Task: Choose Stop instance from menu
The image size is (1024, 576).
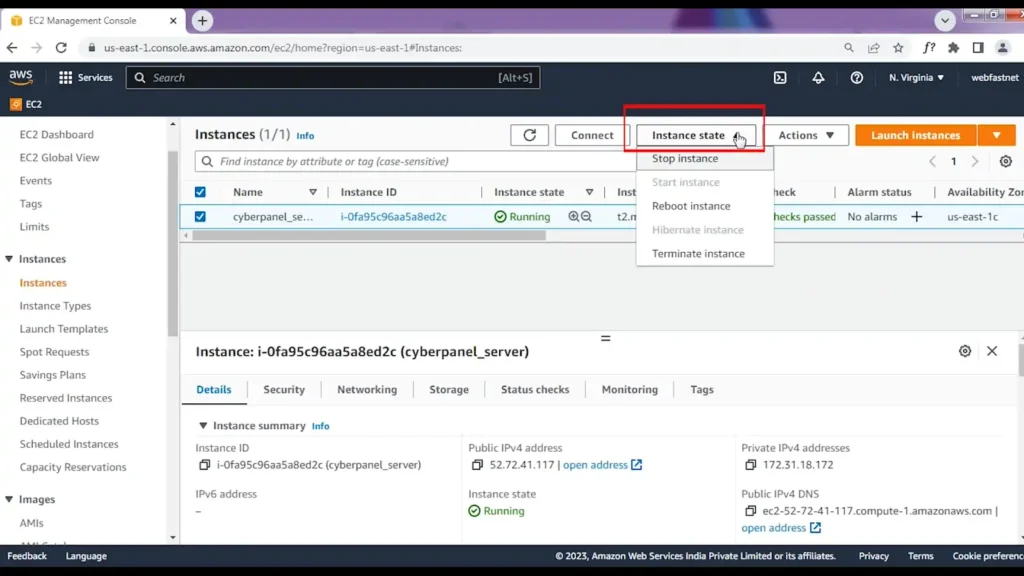Action: (x=705, y=159)
